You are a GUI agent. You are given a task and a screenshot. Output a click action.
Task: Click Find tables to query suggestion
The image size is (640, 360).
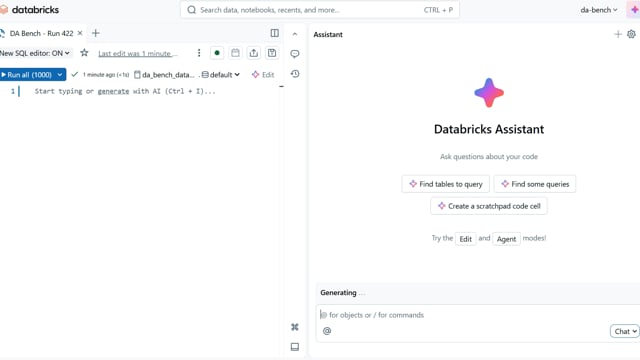tap(445, 184)
